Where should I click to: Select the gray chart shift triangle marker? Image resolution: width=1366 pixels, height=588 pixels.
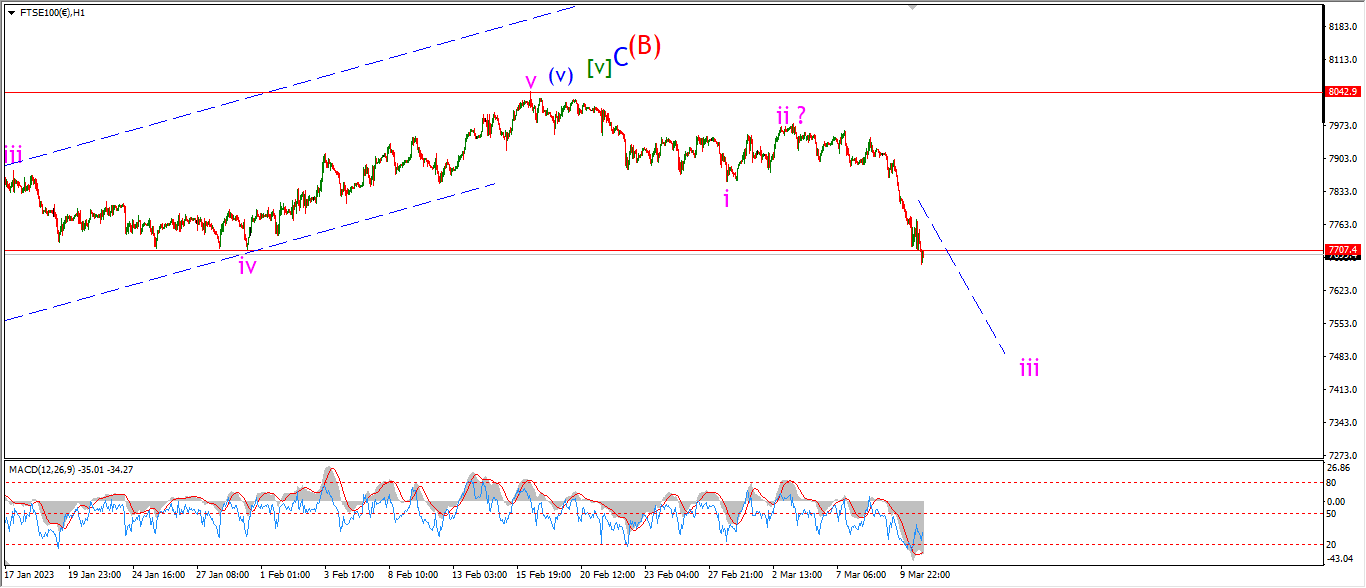[912, 7]
